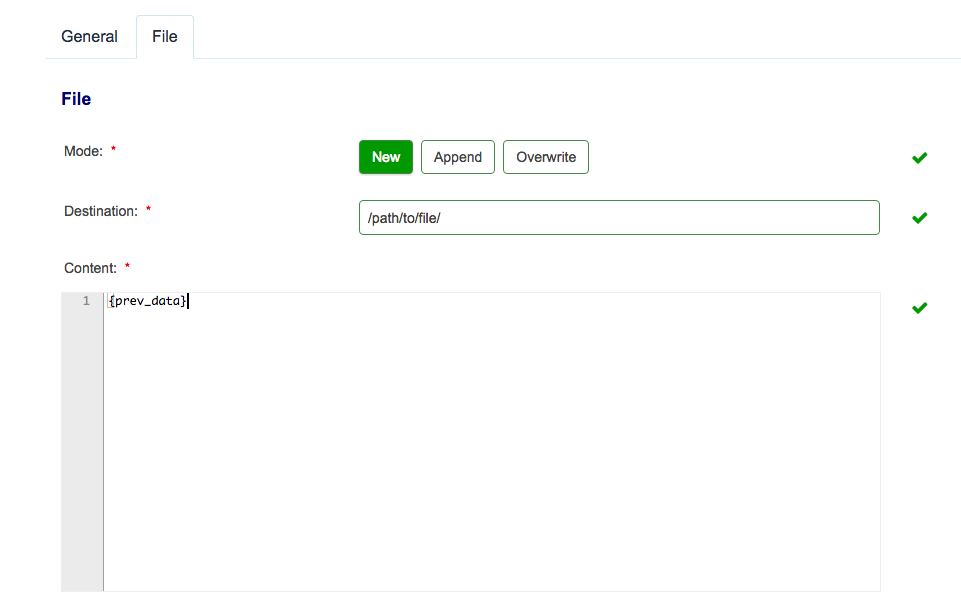The width and height of the screenshot is (961, 607).
Task: Click the green checkmark beside the Content editor
Action: tap(918, 307)
